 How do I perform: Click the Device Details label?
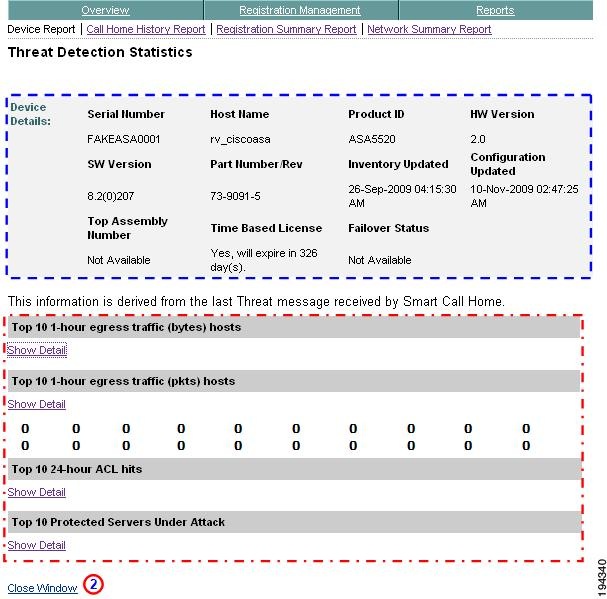point(30,114)
